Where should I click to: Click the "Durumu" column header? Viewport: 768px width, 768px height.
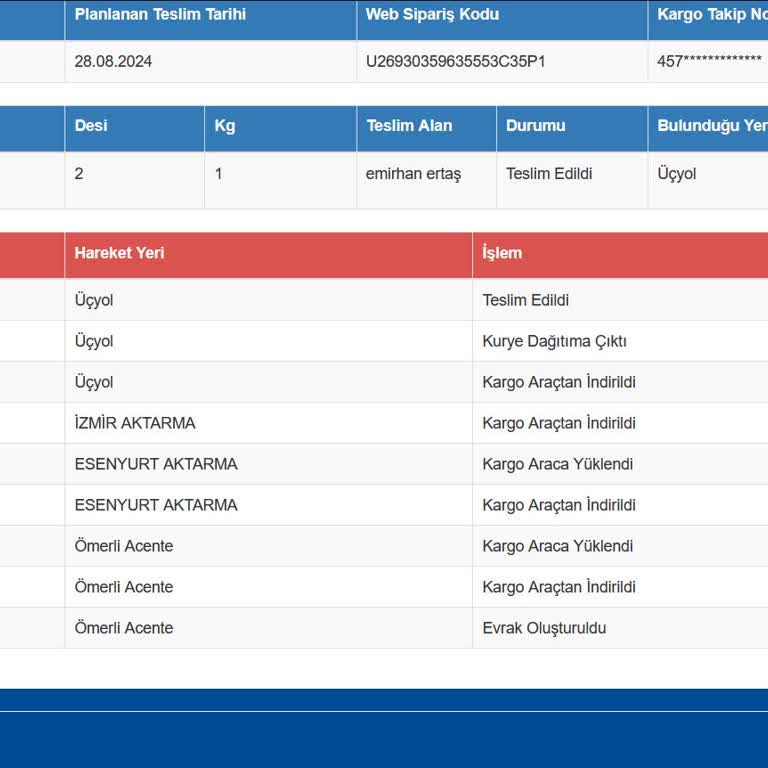(535, 126)
